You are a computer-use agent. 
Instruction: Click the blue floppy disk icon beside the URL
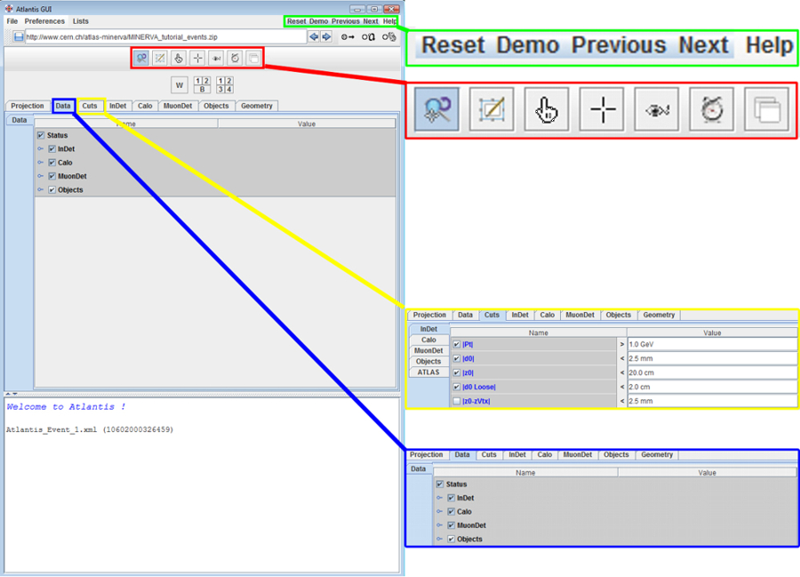tap(18, 37)
